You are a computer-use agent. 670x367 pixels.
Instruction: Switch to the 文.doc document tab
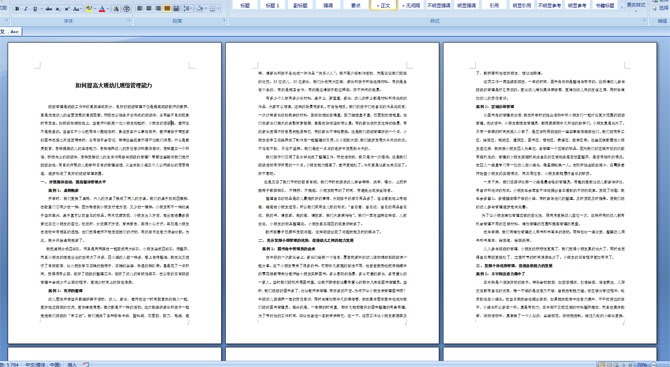10,31
